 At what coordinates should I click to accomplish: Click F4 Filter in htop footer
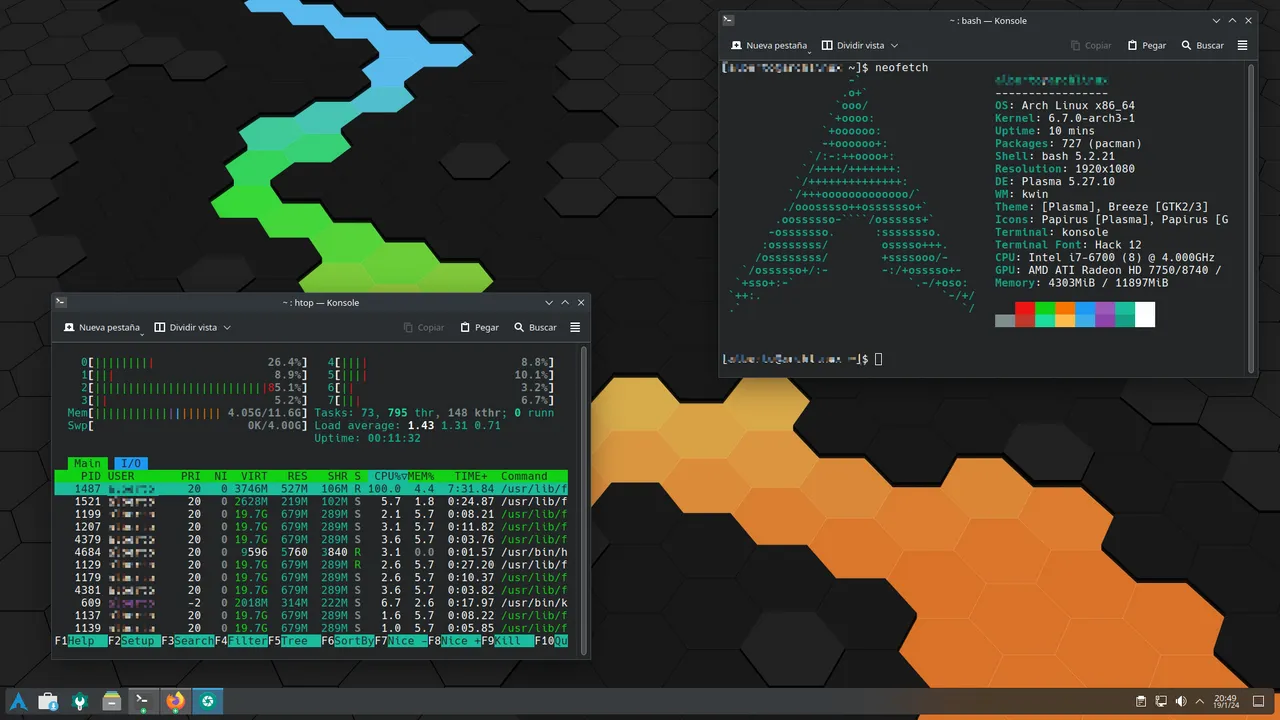[241, 640]
